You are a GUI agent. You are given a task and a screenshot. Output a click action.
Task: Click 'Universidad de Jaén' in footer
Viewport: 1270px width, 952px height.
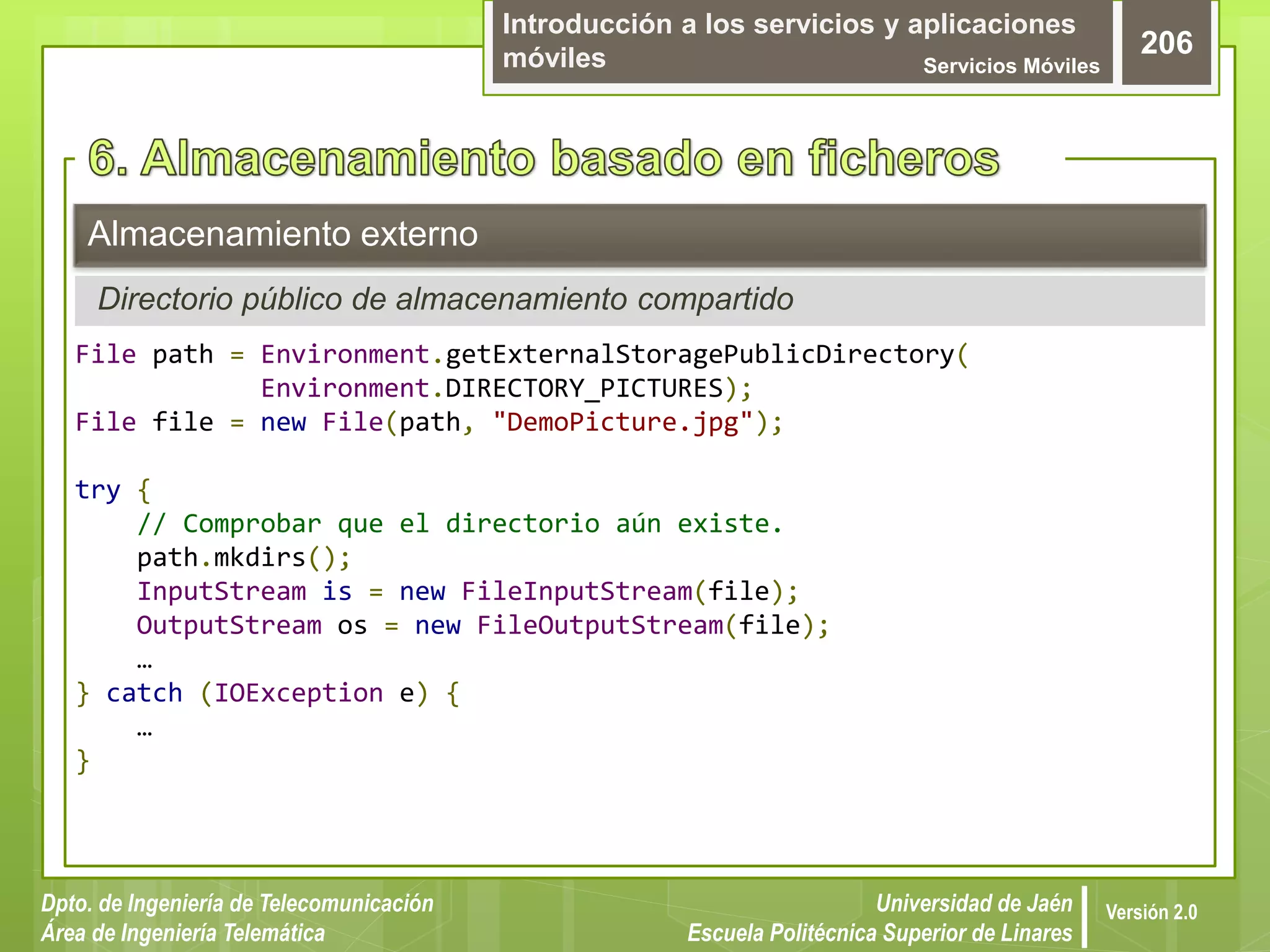pos(974,904)
